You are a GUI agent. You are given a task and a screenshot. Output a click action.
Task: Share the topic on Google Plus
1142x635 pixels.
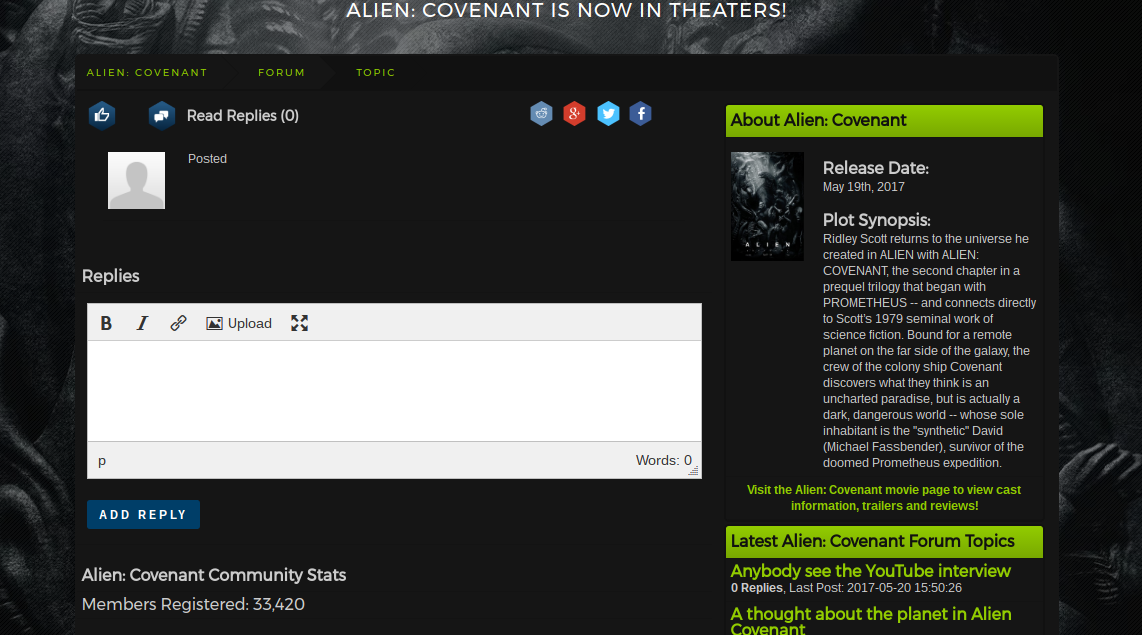click(574, 114)
